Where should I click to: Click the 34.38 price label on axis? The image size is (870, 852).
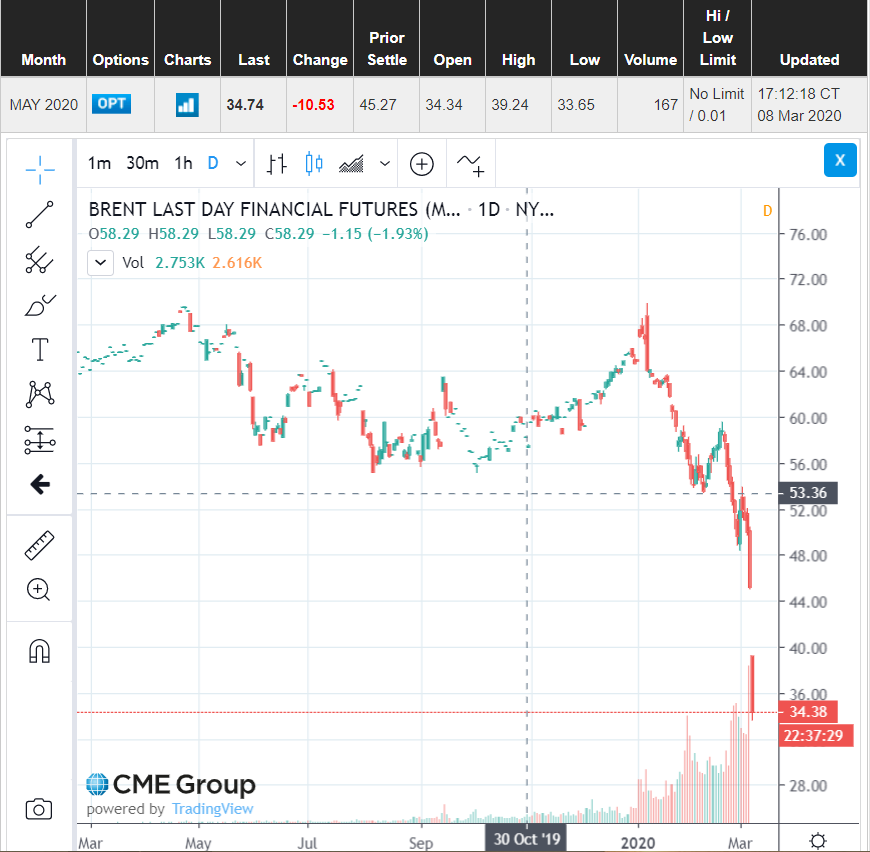click(808, 712)
